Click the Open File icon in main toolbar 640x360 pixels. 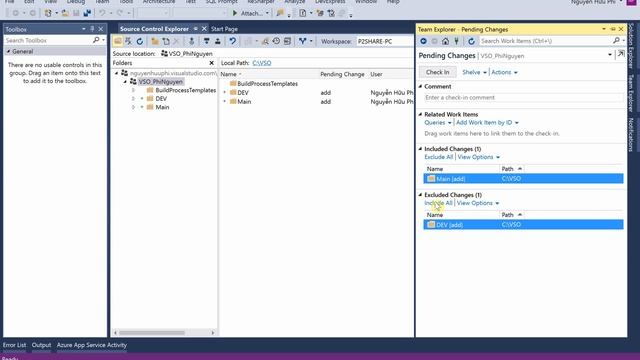click(65, 13)
